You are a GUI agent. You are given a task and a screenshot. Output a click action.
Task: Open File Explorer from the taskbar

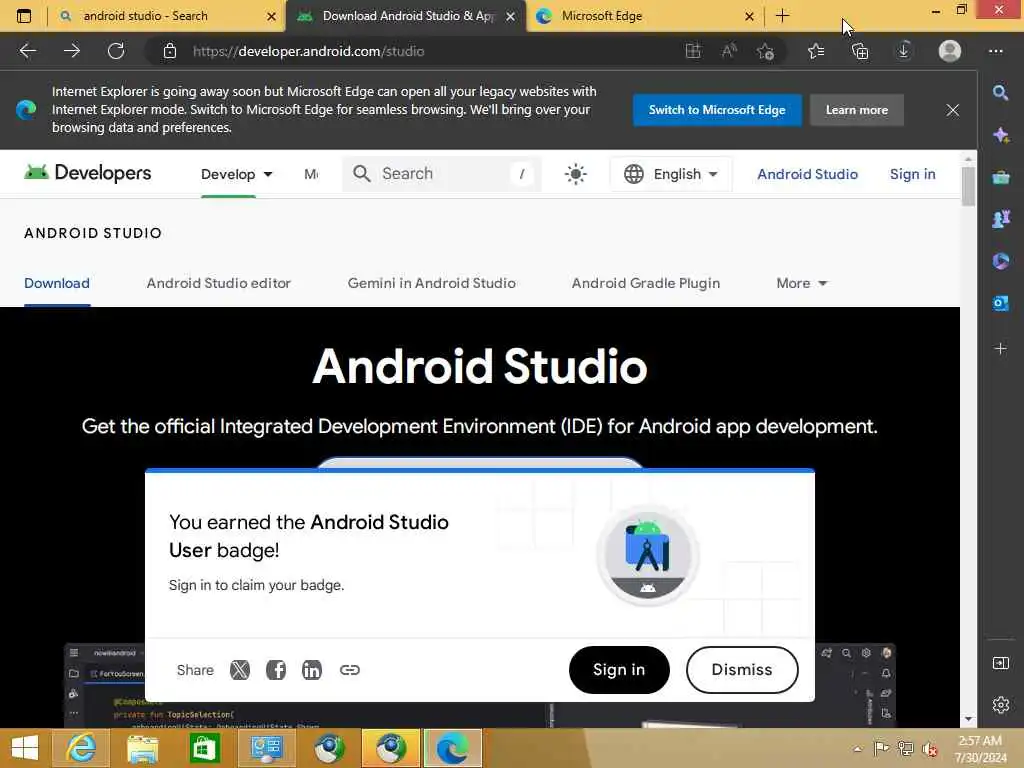[x=142, y=748]
